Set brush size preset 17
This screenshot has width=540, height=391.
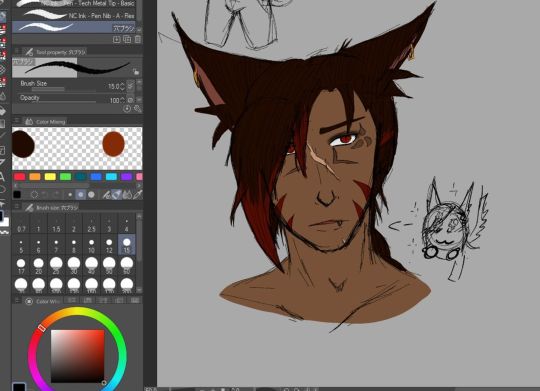[x=21, y=266]
